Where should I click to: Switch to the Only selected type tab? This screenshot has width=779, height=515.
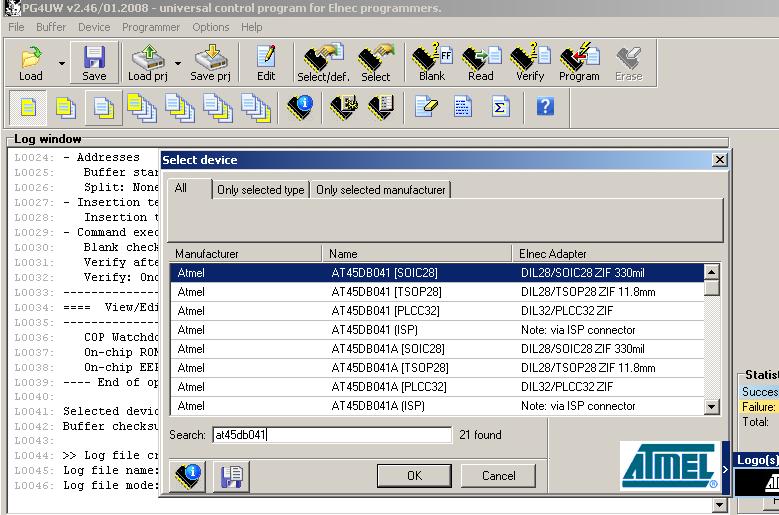click(x=260, y=190)
